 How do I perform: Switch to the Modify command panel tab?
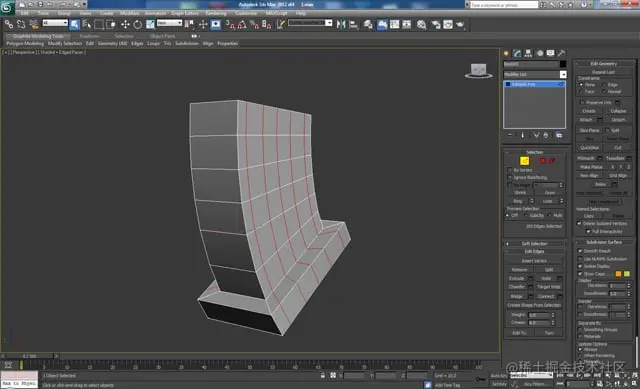point(518,53)
